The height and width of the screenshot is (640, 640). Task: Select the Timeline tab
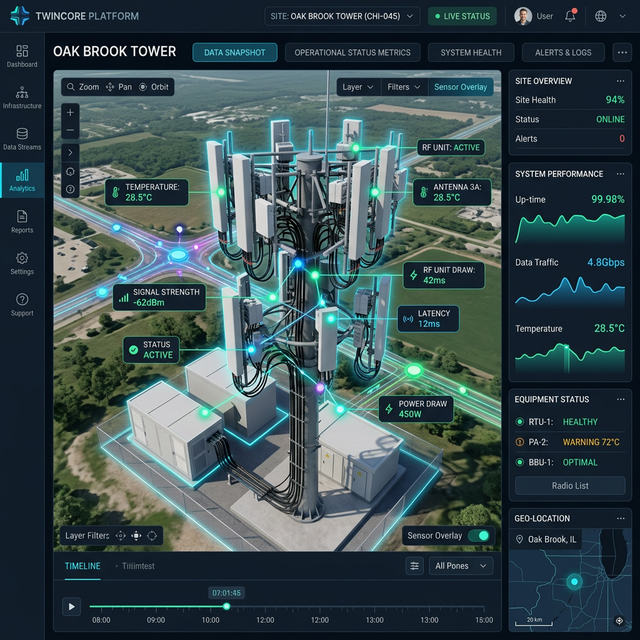click(x=82, y=566)
